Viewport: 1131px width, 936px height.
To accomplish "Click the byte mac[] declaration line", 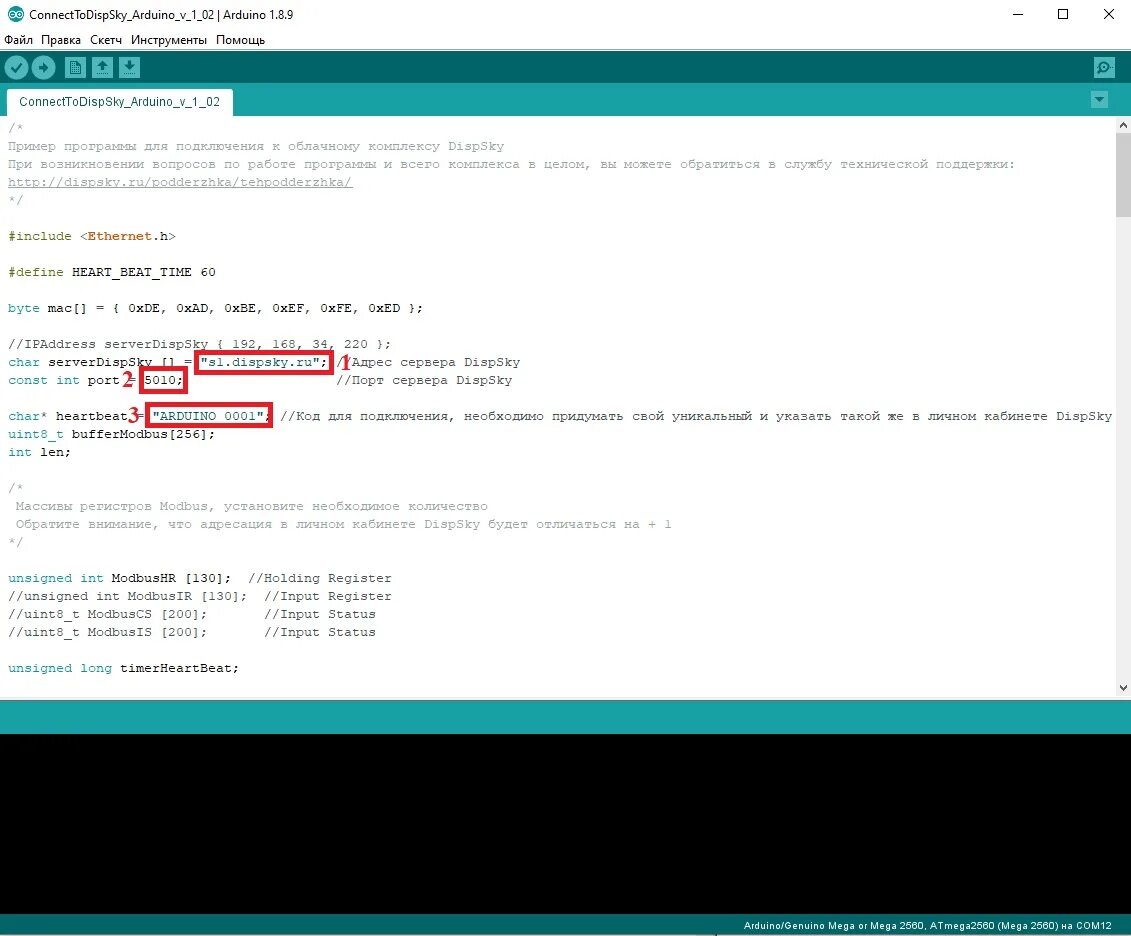I will (x=215, y=309).
